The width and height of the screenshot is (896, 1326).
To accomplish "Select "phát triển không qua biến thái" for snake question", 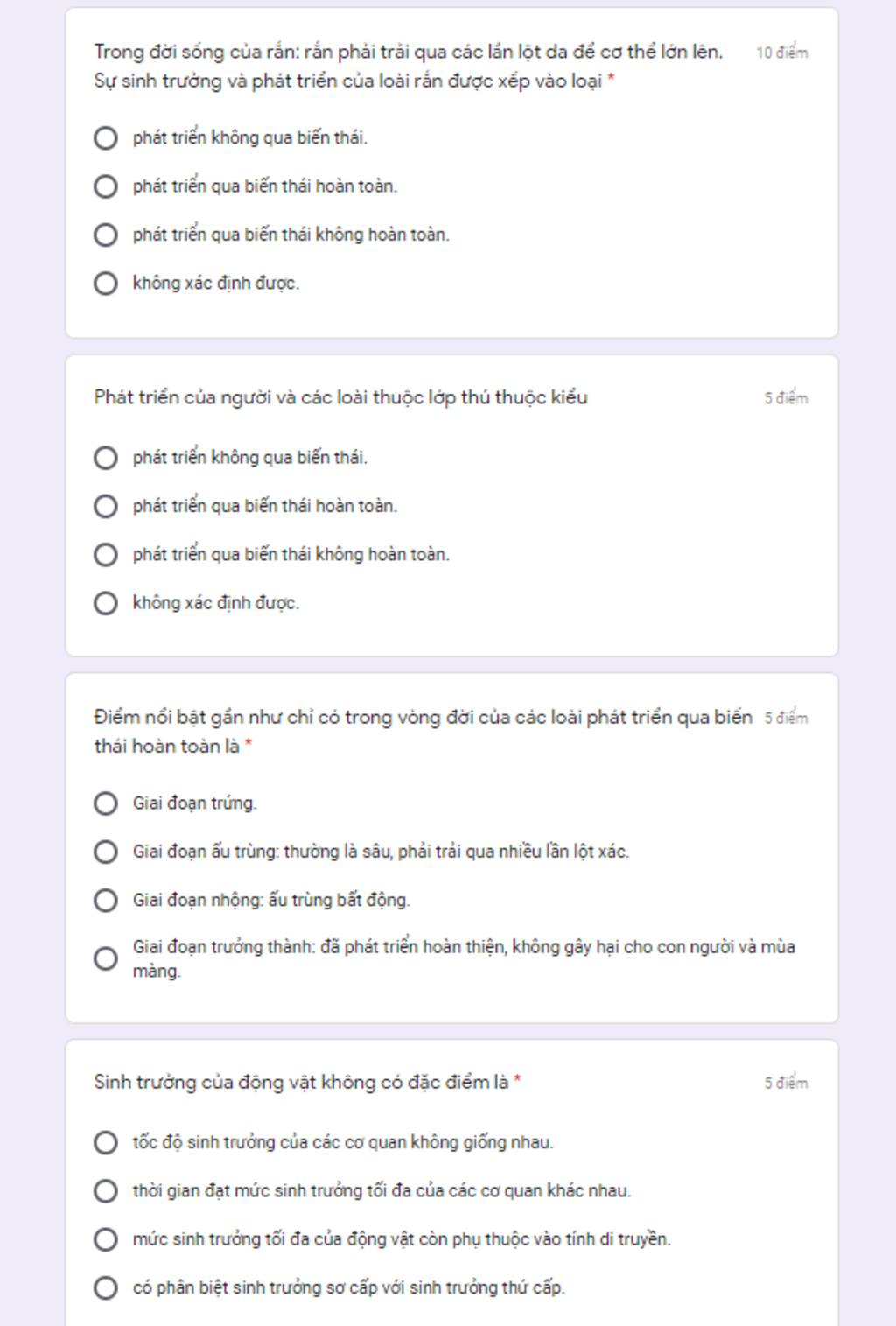I will click(x=106, y=138).
